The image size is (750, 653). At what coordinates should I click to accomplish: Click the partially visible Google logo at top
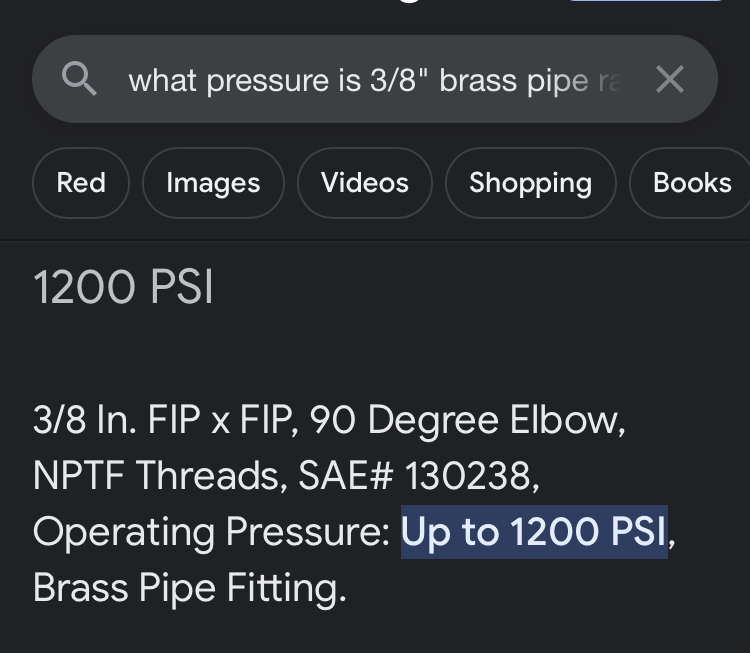pyautogui.click(x=410, y=1)
